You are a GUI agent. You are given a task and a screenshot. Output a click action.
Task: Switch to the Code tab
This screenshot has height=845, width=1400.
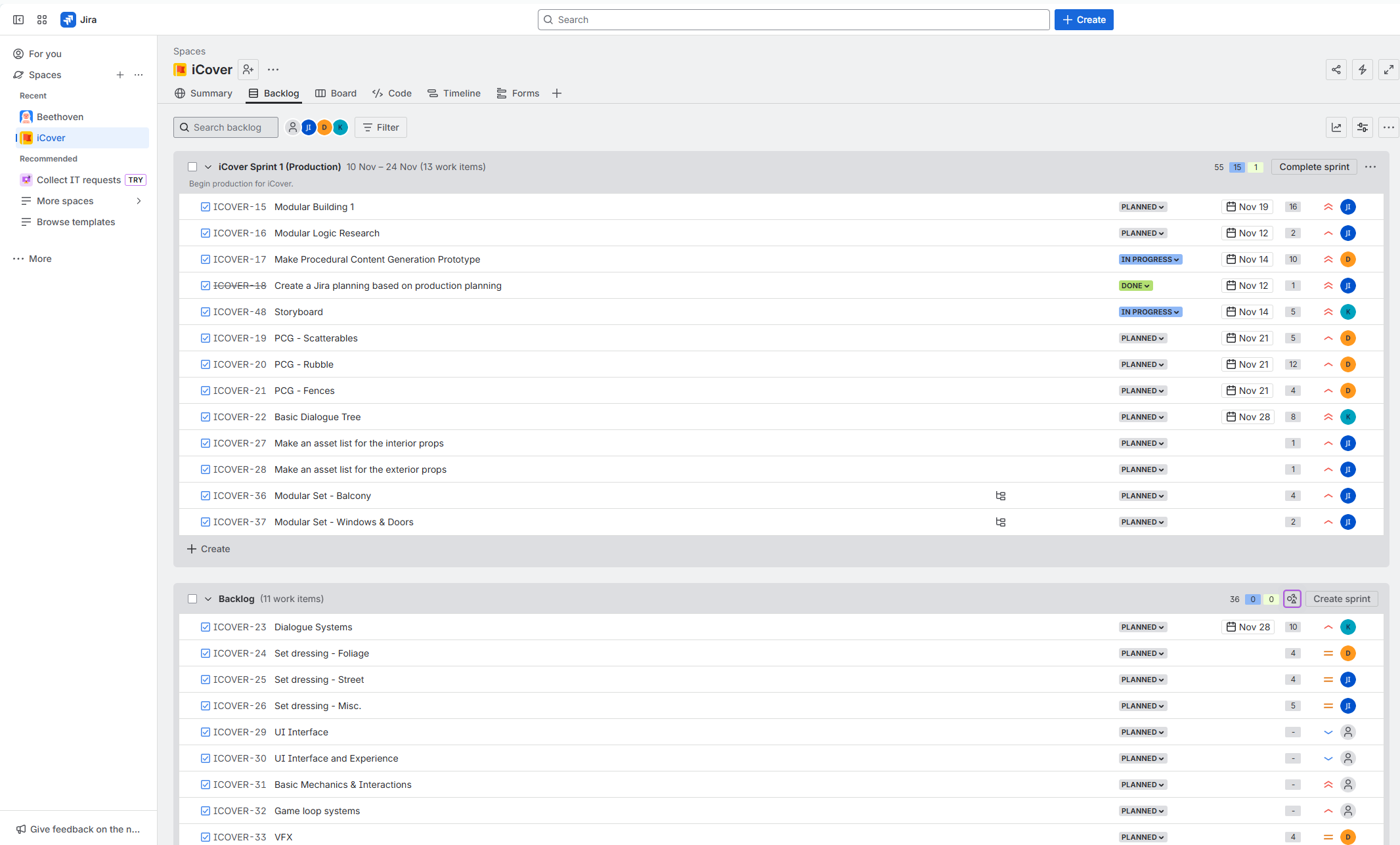tap(392, 93)
